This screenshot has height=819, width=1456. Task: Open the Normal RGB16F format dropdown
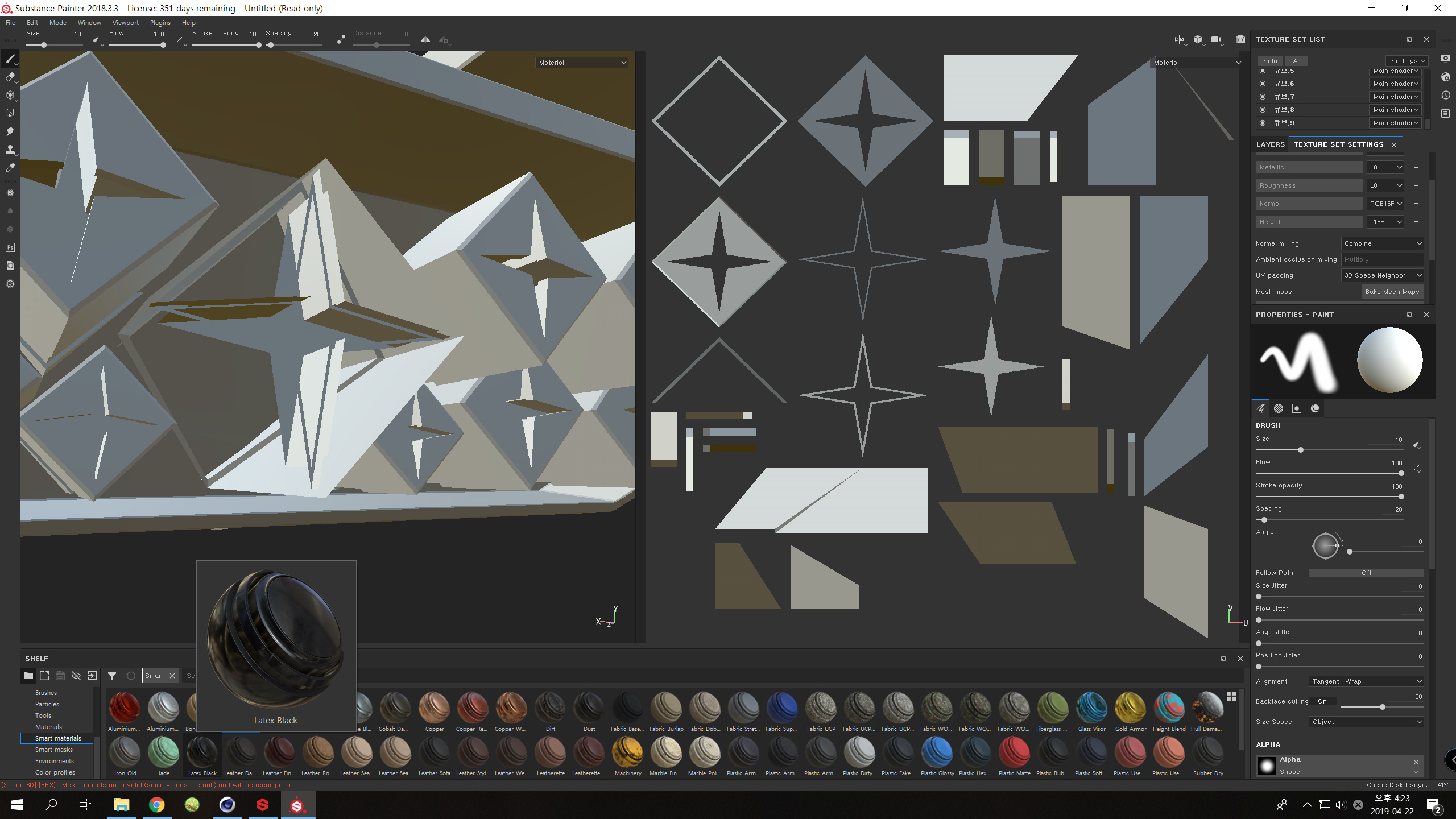[x=1385, y=204]
